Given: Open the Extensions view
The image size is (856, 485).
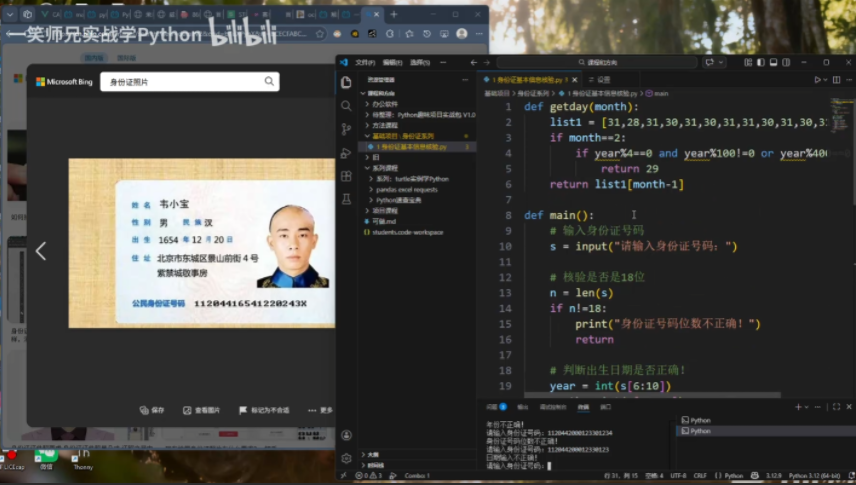Looking at the screenshot, I should 346,176.
